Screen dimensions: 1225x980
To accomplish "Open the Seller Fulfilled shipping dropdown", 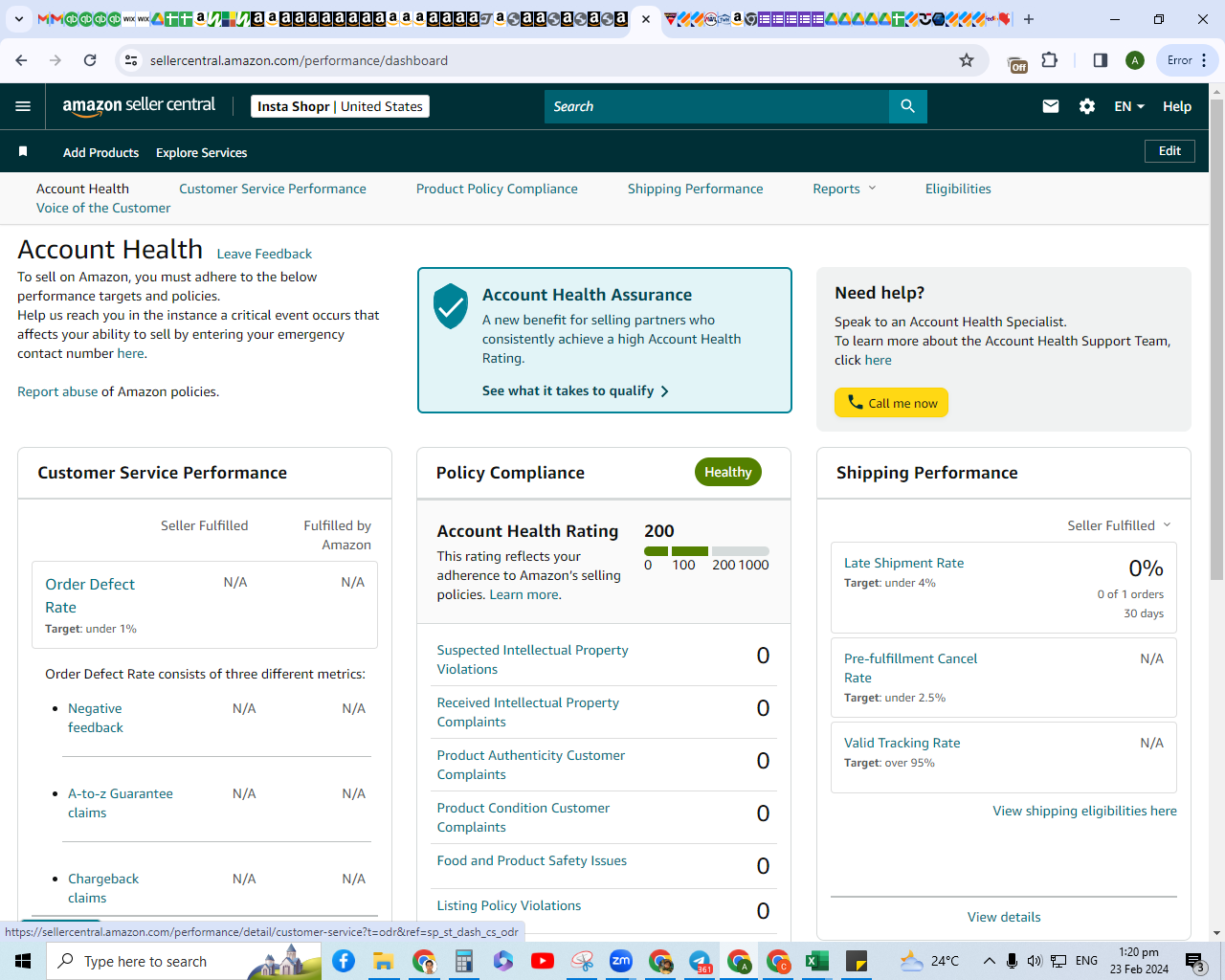I will pos(1119,525).
